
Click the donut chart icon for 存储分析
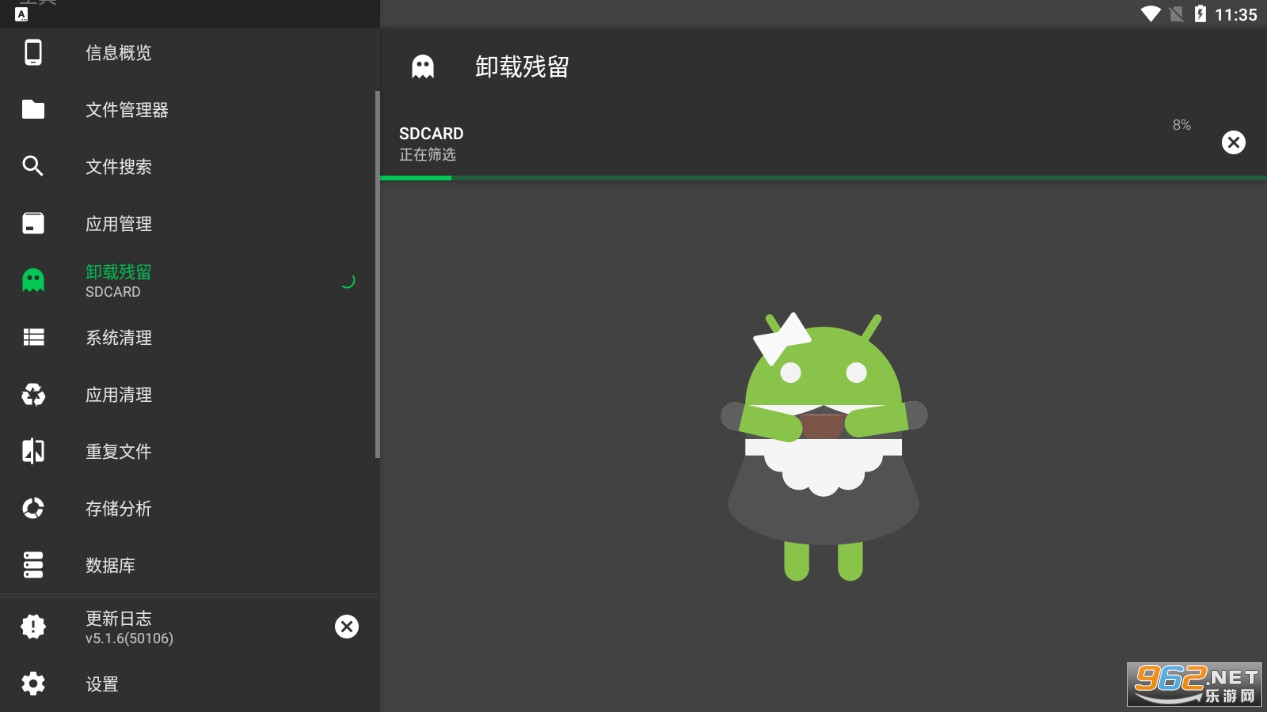[33, 508]
